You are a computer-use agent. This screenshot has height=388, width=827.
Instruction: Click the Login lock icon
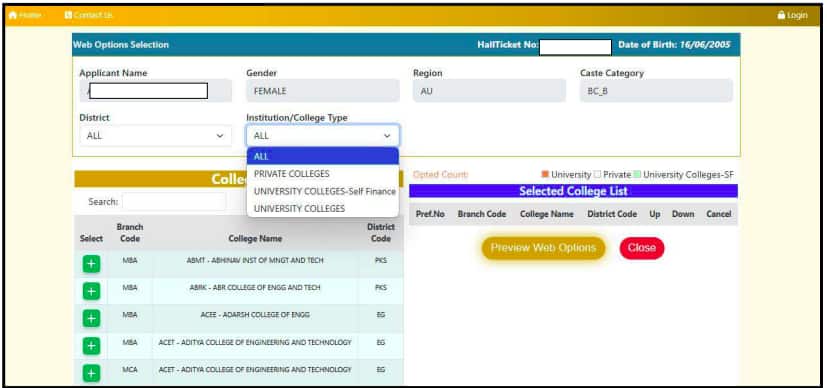[x=781, y=15]
